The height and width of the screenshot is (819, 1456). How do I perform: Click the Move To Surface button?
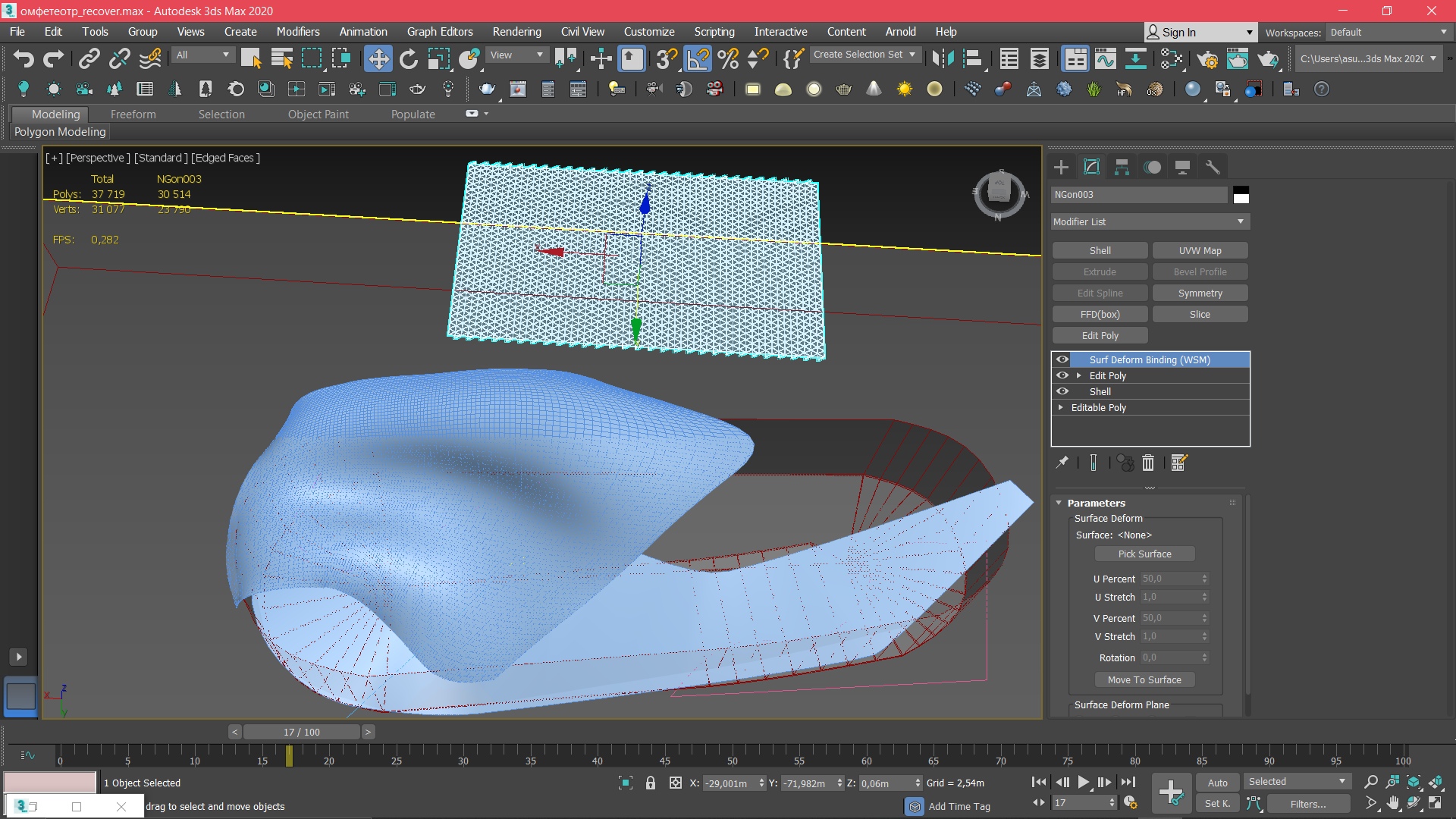(x=1144, y=679)
